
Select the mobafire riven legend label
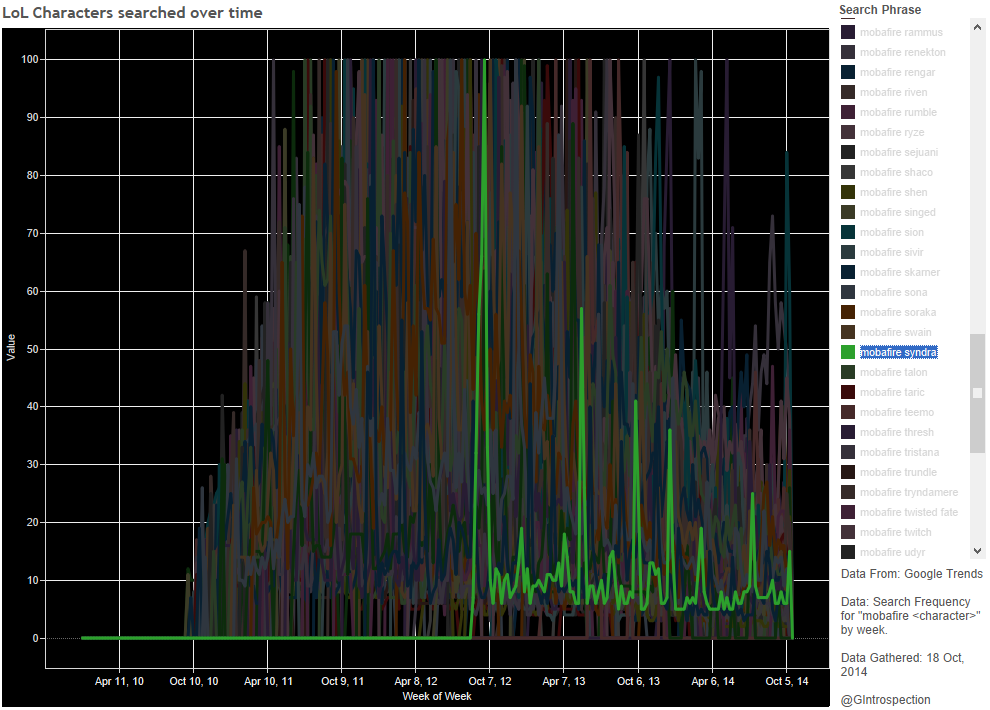coord(893,92)
